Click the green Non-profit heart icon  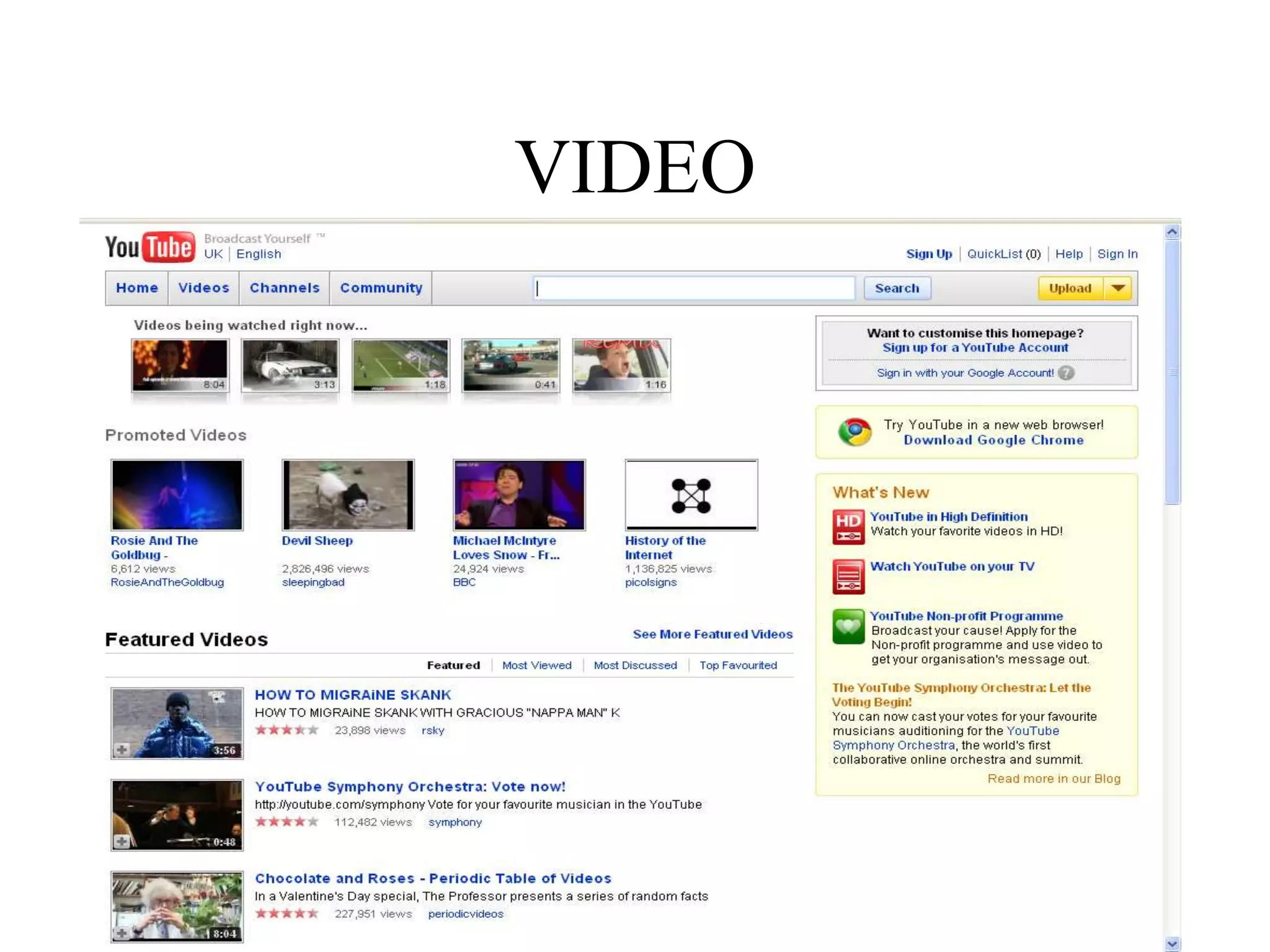point(848,626)
